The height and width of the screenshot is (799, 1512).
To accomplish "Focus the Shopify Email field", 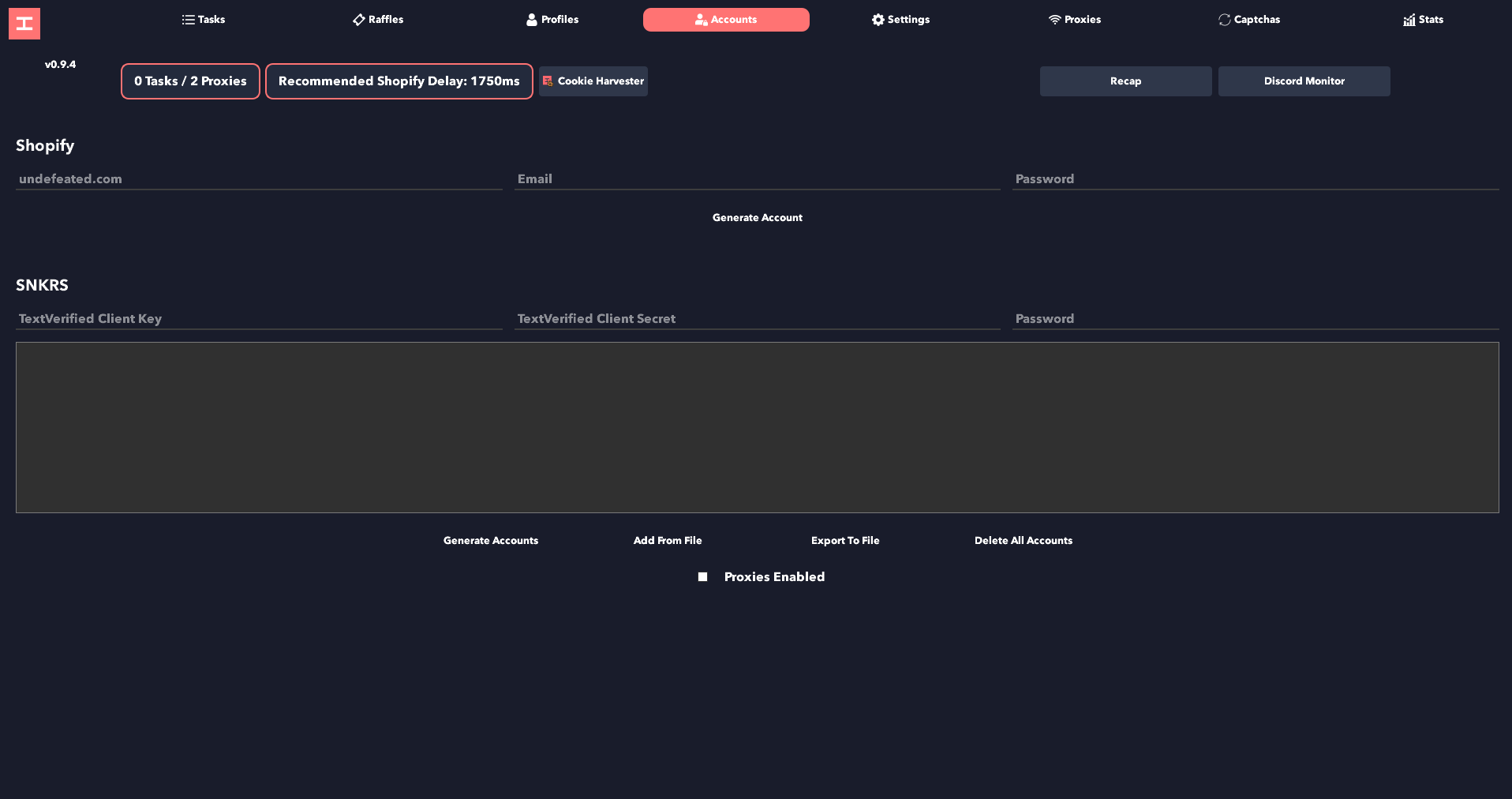I will [757, 179].
